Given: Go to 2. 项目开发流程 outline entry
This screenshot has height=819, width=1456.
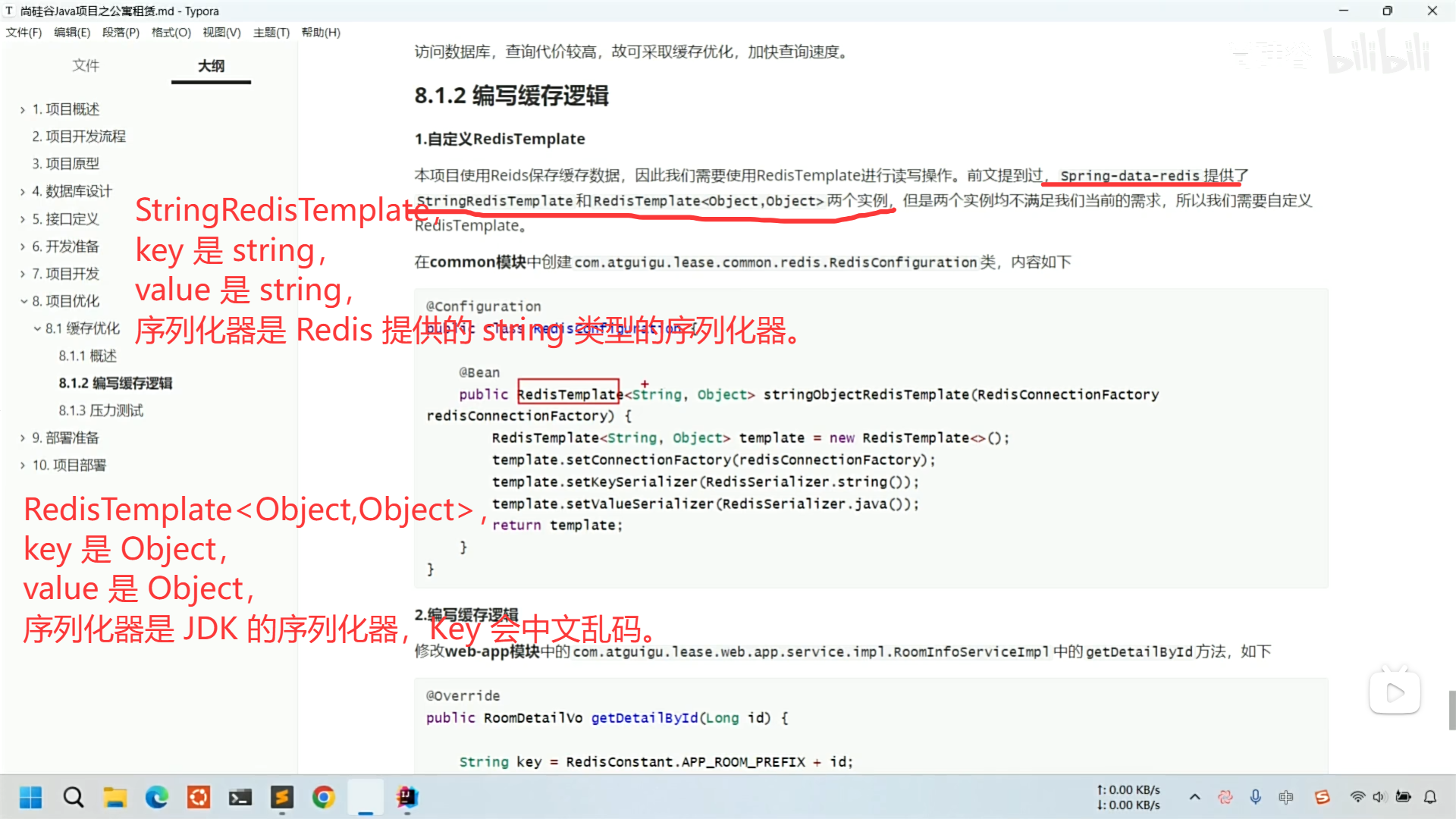Looking at the screenshot, I should 79,136.
